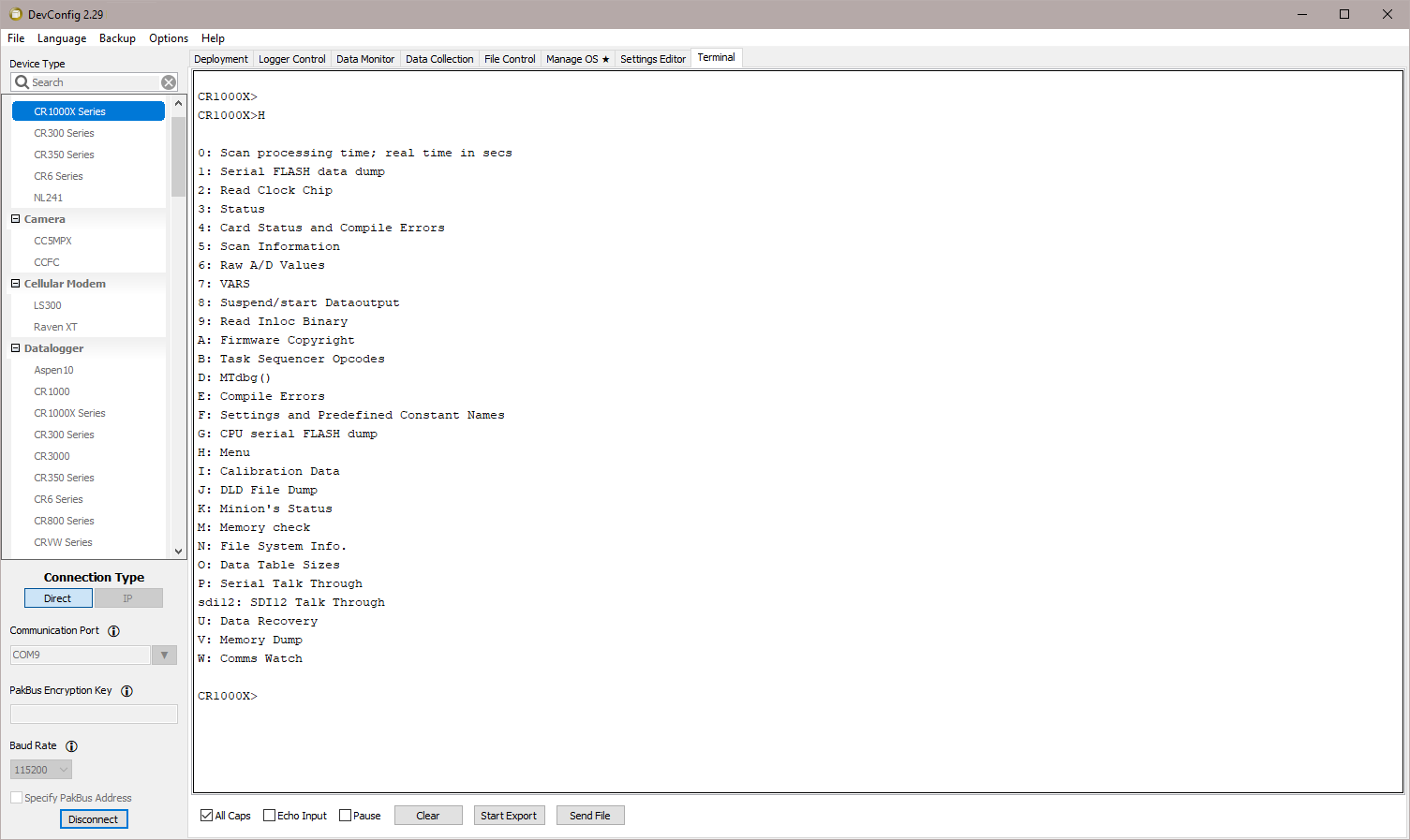
Task: Open the Baud Rate dropdown
Action: click(64, 770)
